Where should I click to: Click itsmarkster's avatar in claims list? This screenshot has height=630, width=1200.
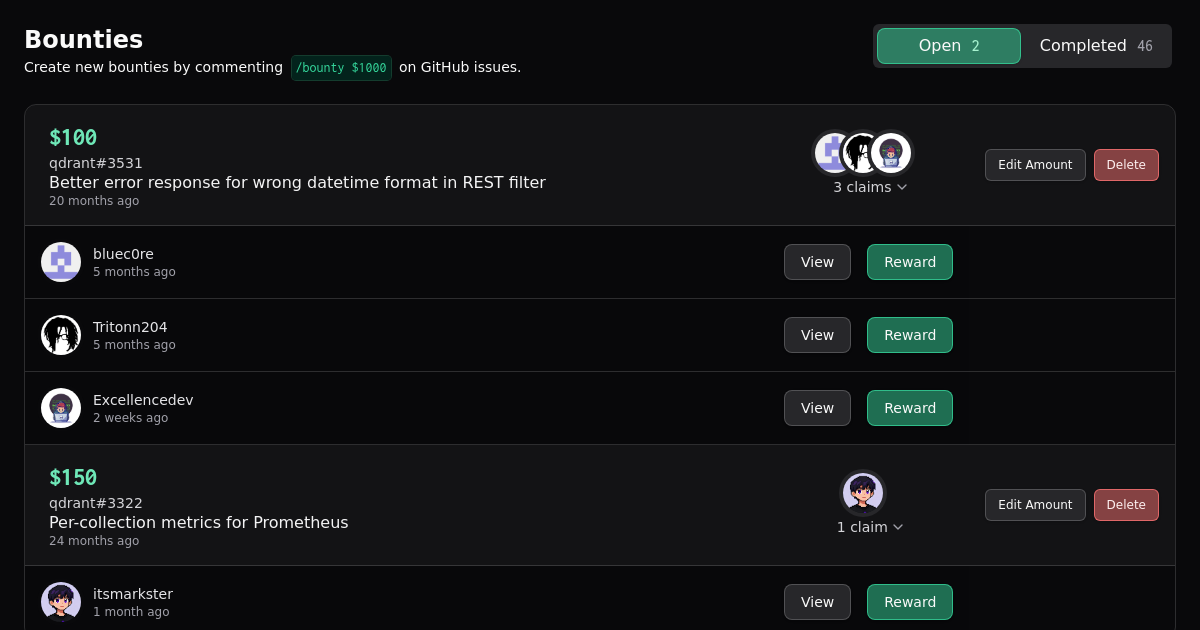click(x=61, y=602)
